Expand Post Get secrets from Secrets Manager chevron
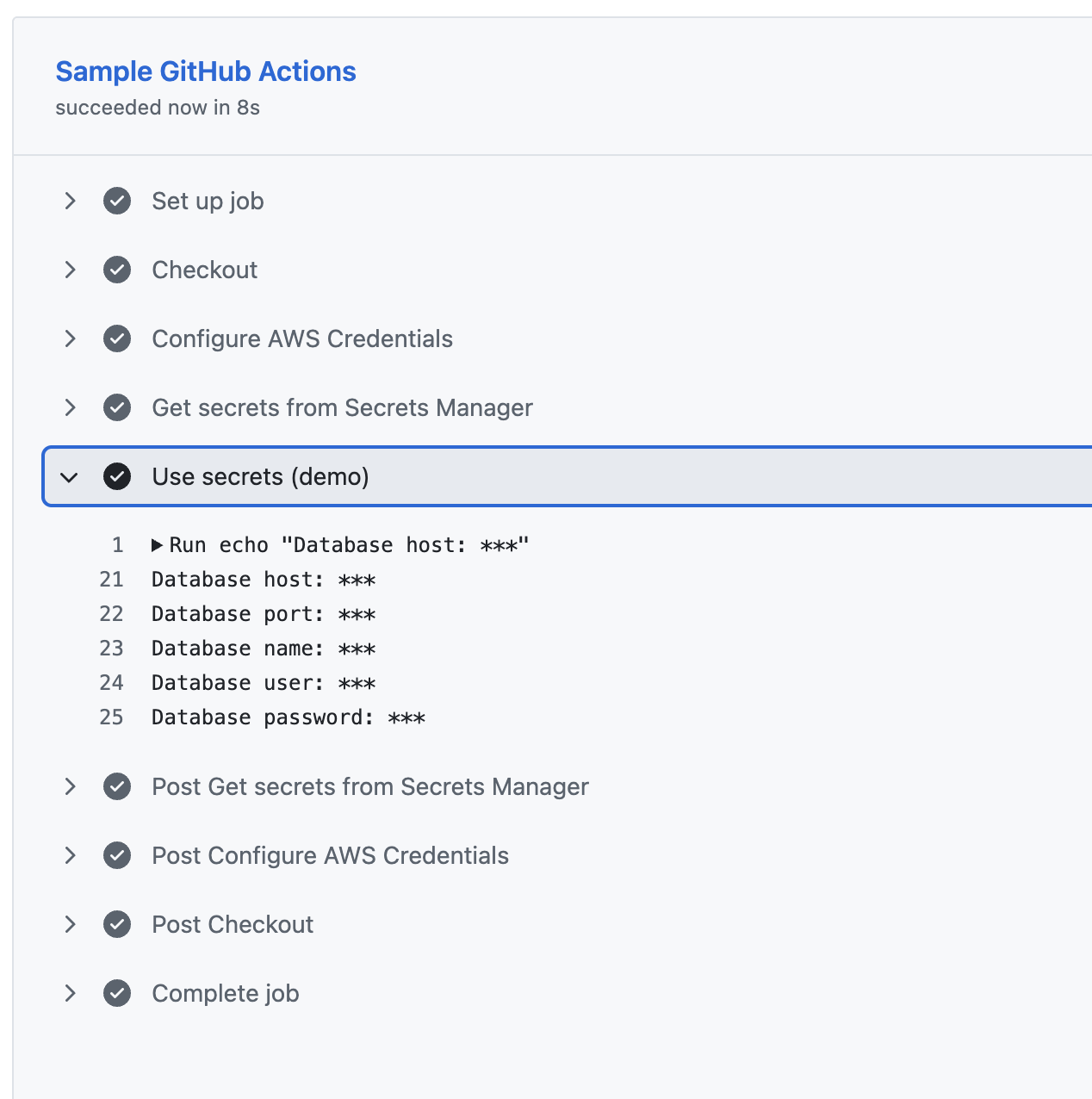The height and width of the screenshot is (1099, 1092). [71, 786]
